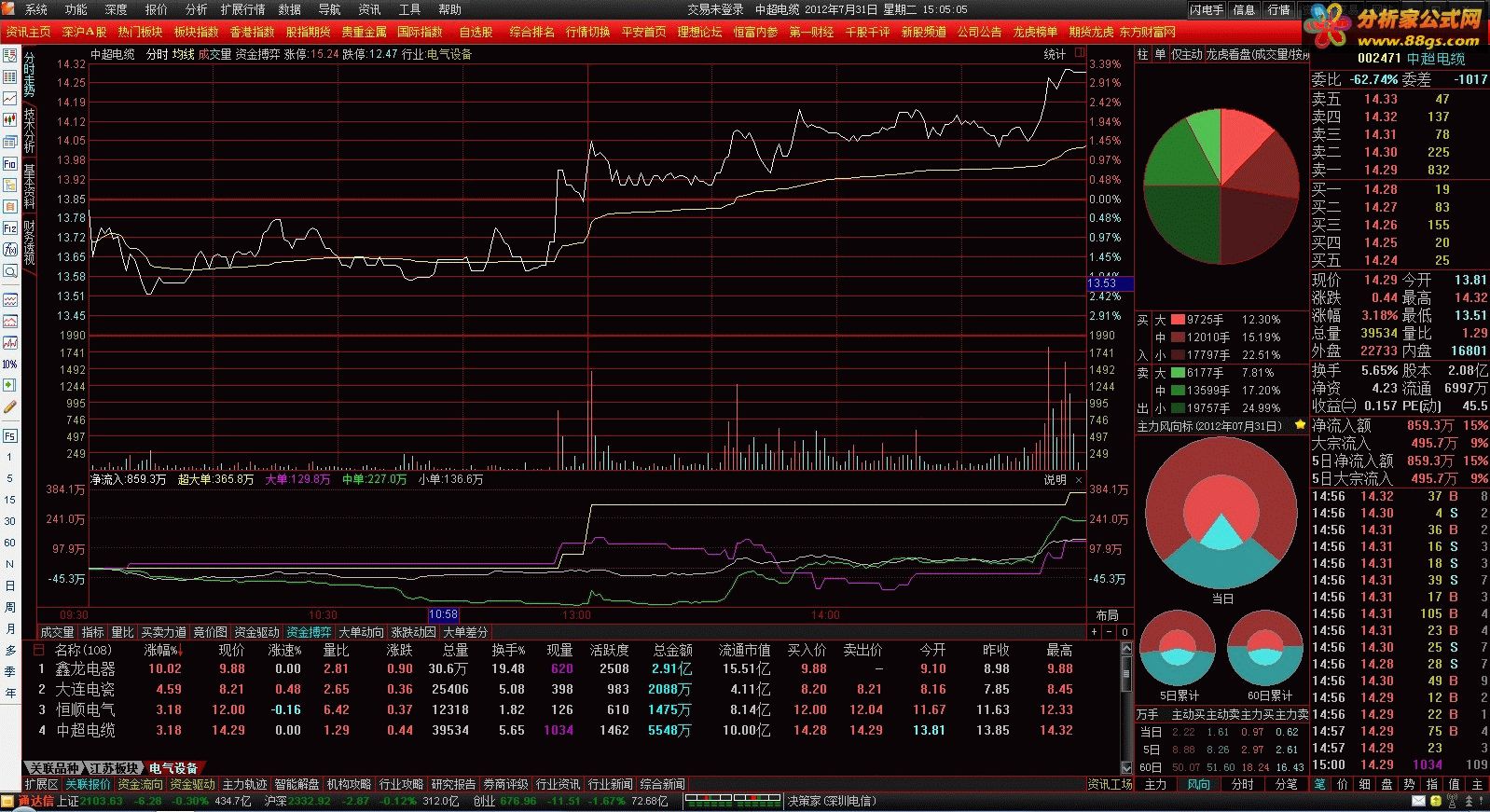Click the candlestick chart sidebar icon
Screen dimensions: 1490x812
point(10,119)
